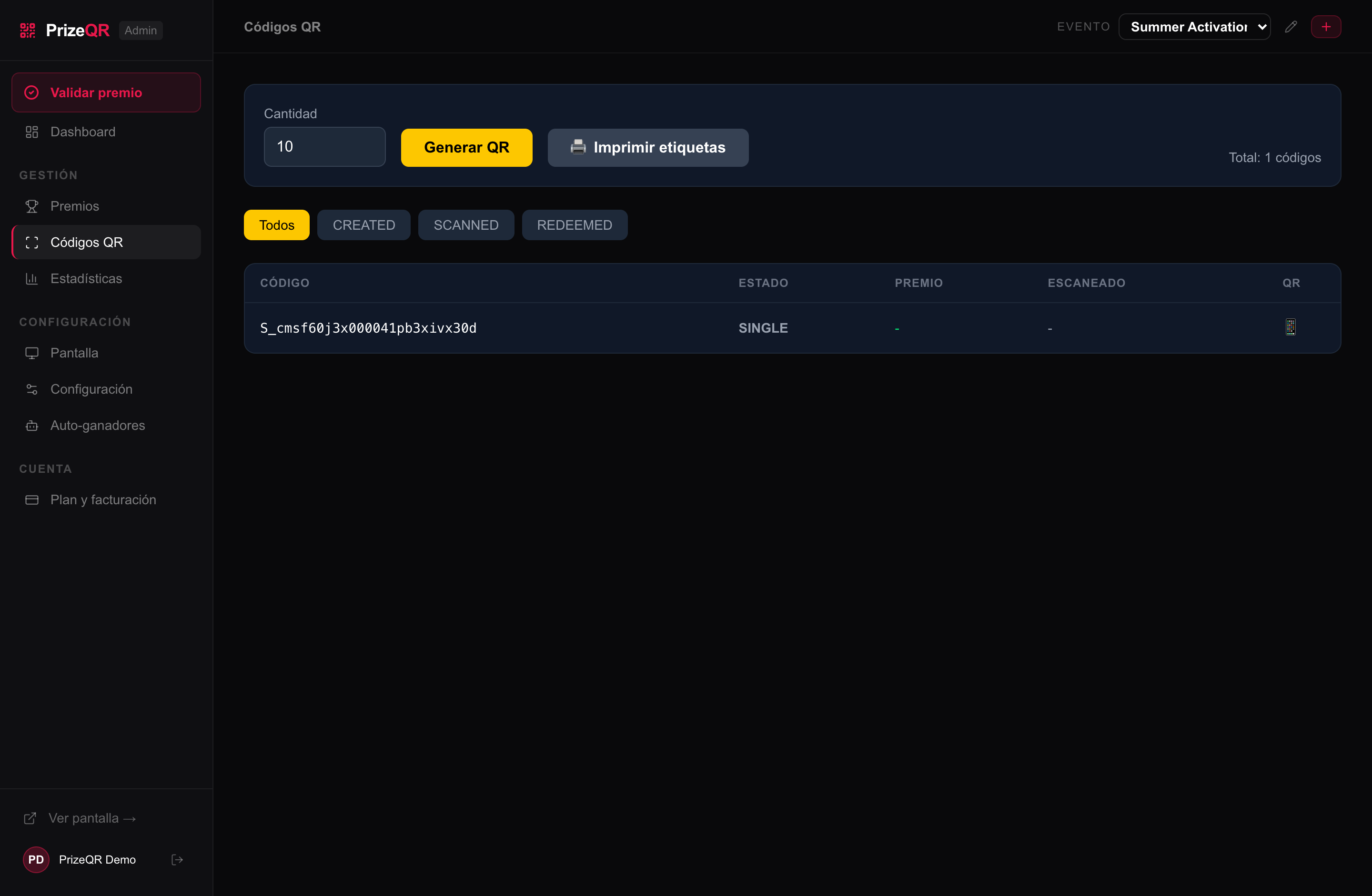Click PrizeQR Demo account name

(x=98, y=860)
